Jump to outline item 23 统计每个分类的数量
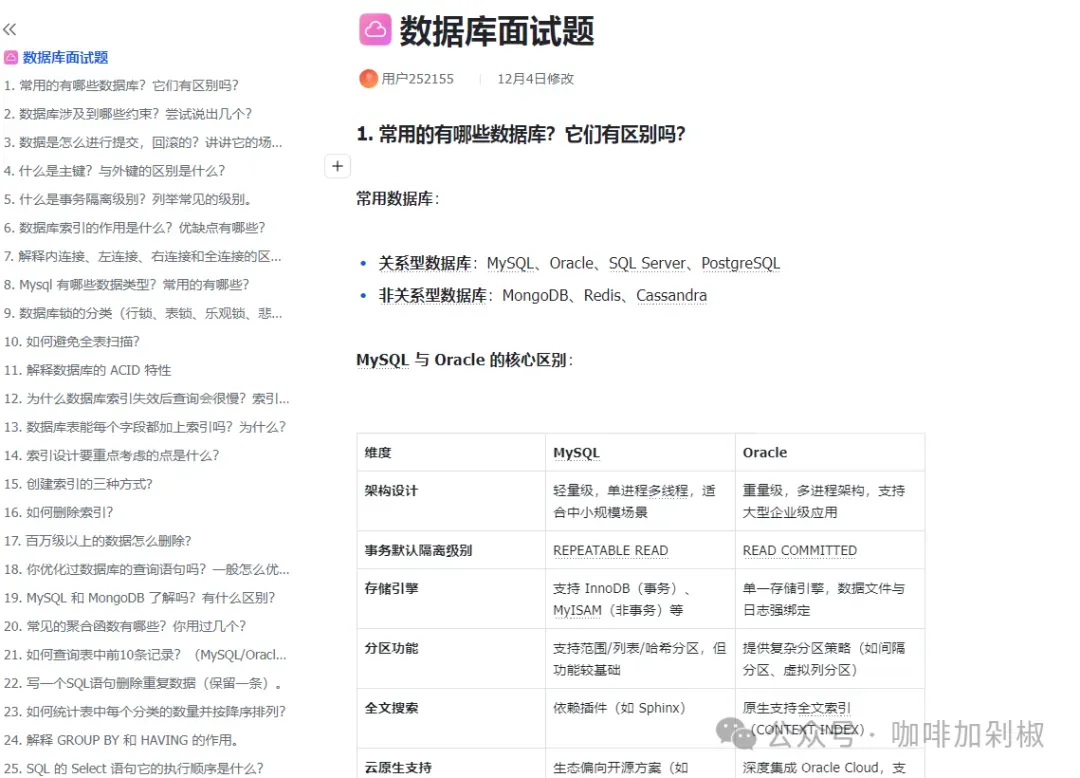The width and height of the screenshot is (1080, 778). coord(145,712)
